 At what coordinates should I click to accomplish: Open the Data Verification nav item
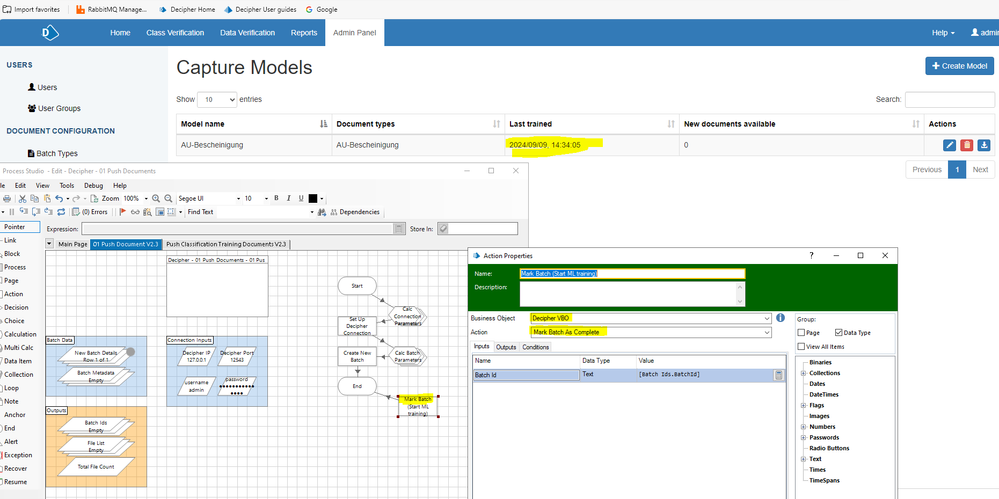247,32
